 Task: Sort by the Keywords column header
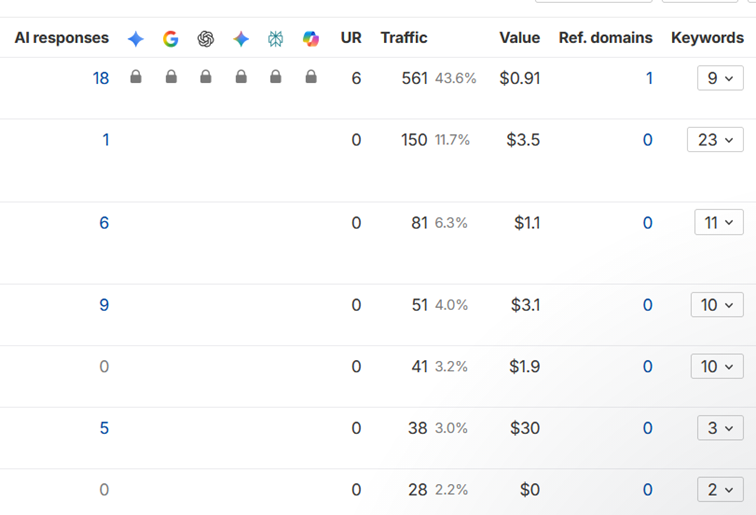pos(707,38)
